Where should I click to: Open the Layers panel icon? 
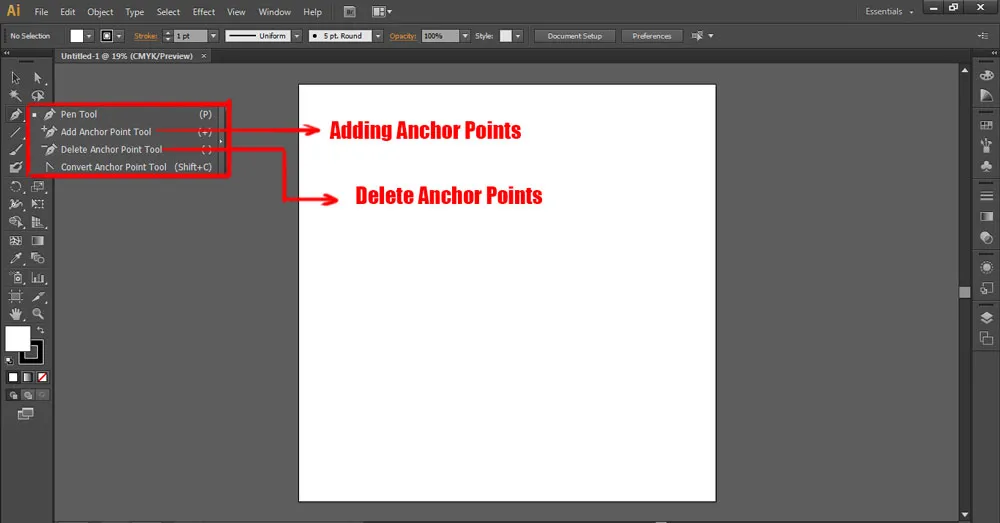[986, 318]
